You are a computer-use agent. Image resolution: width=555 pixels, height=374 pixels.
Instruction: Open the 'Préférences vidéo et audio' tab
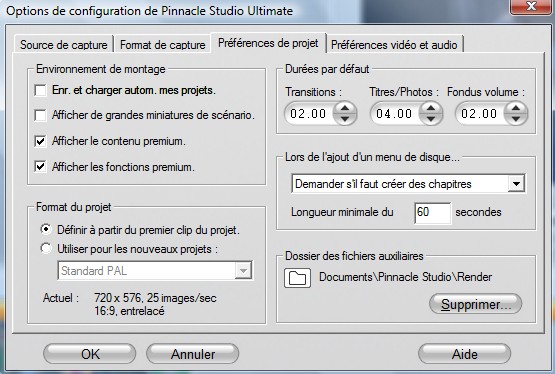pyautogui.click(x=394, y=45)
